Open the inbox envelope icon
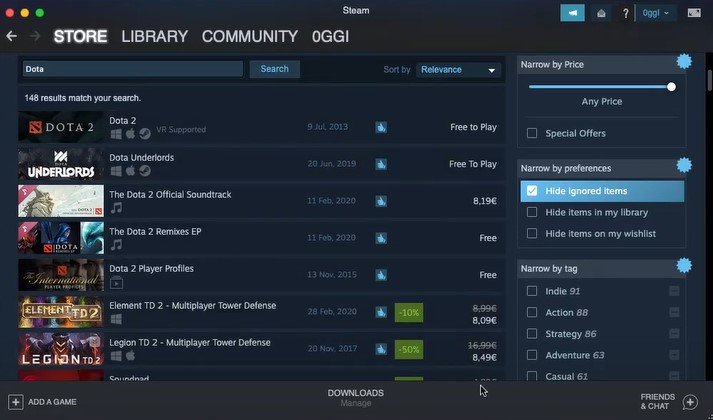Viewport: 713px width, 420px height. click(x=601, y=13)
